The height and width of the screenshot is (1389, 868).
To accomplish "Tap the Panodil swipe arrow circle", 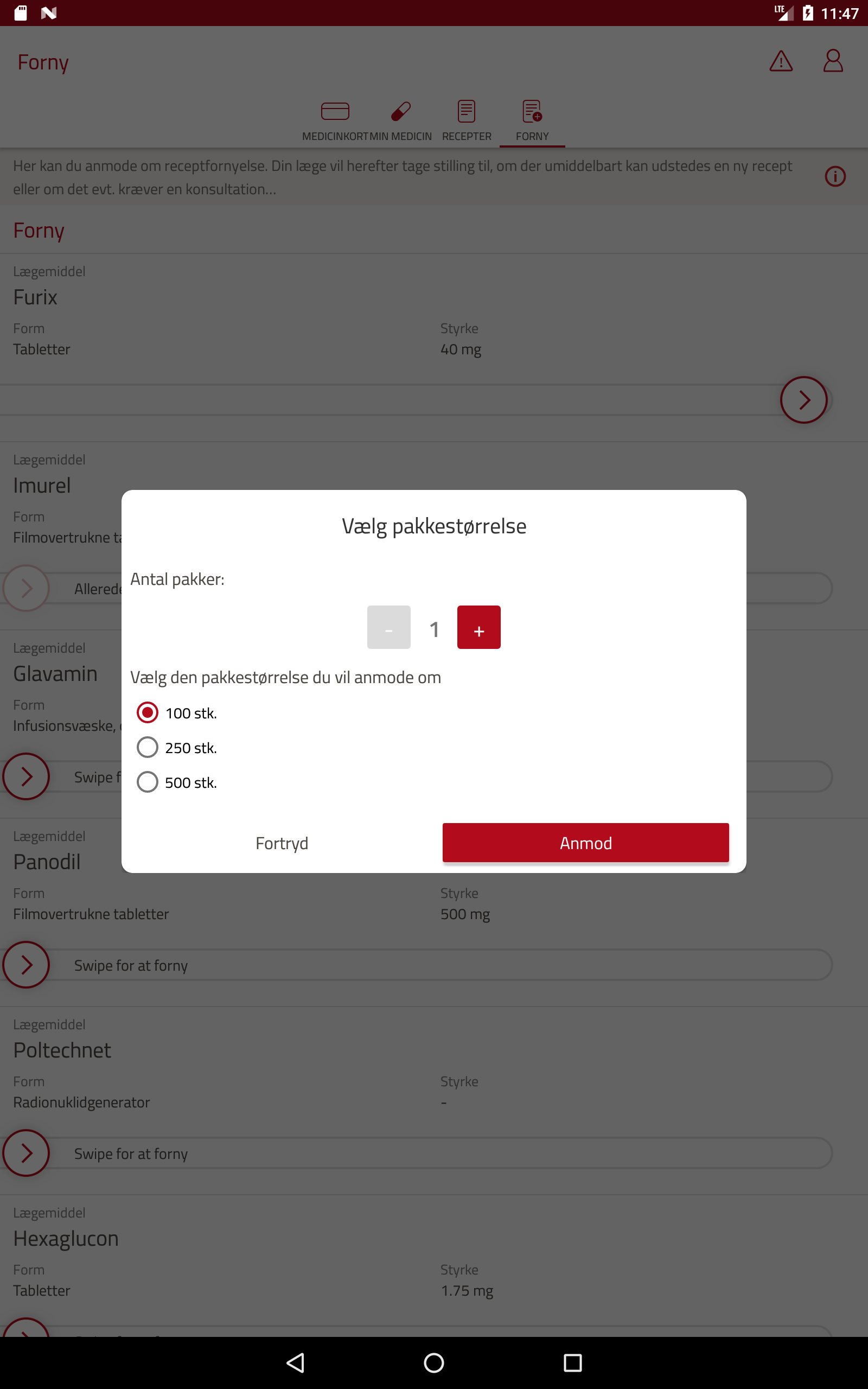I will 26,965.
